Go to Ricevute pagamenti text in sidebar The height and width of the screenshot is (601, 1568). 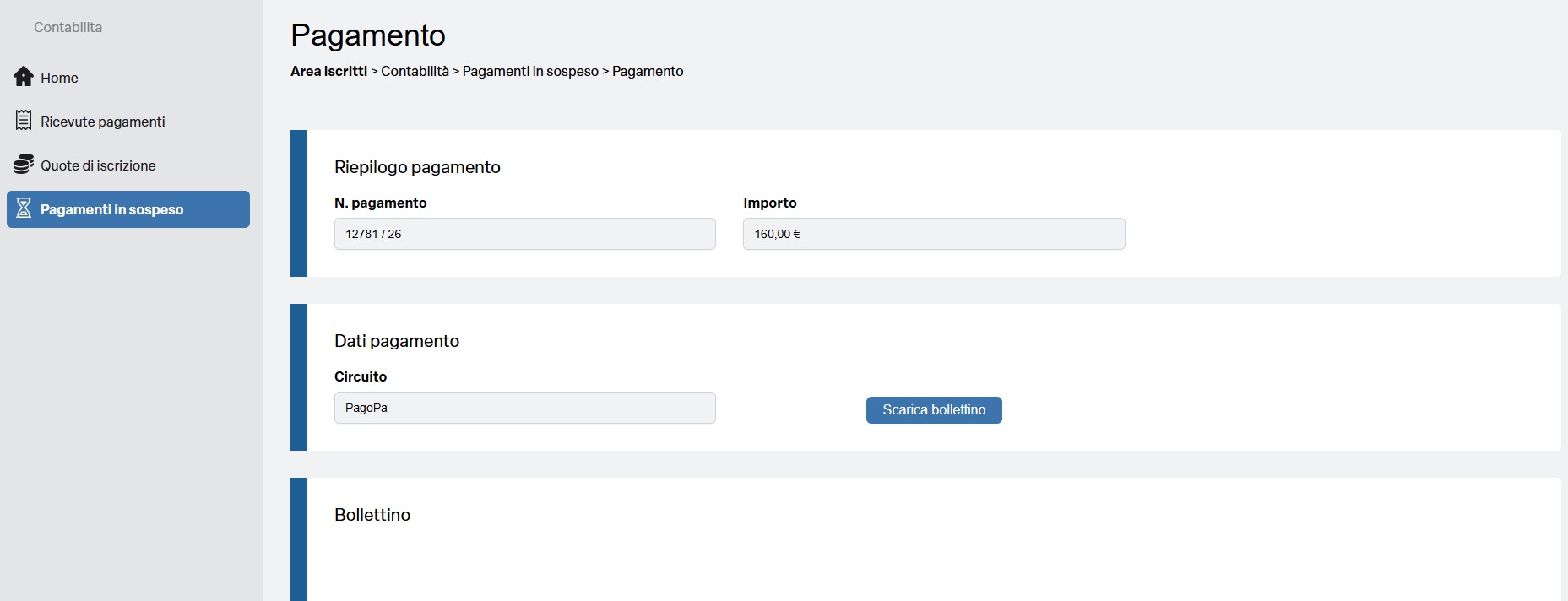[x=102, y=122]
